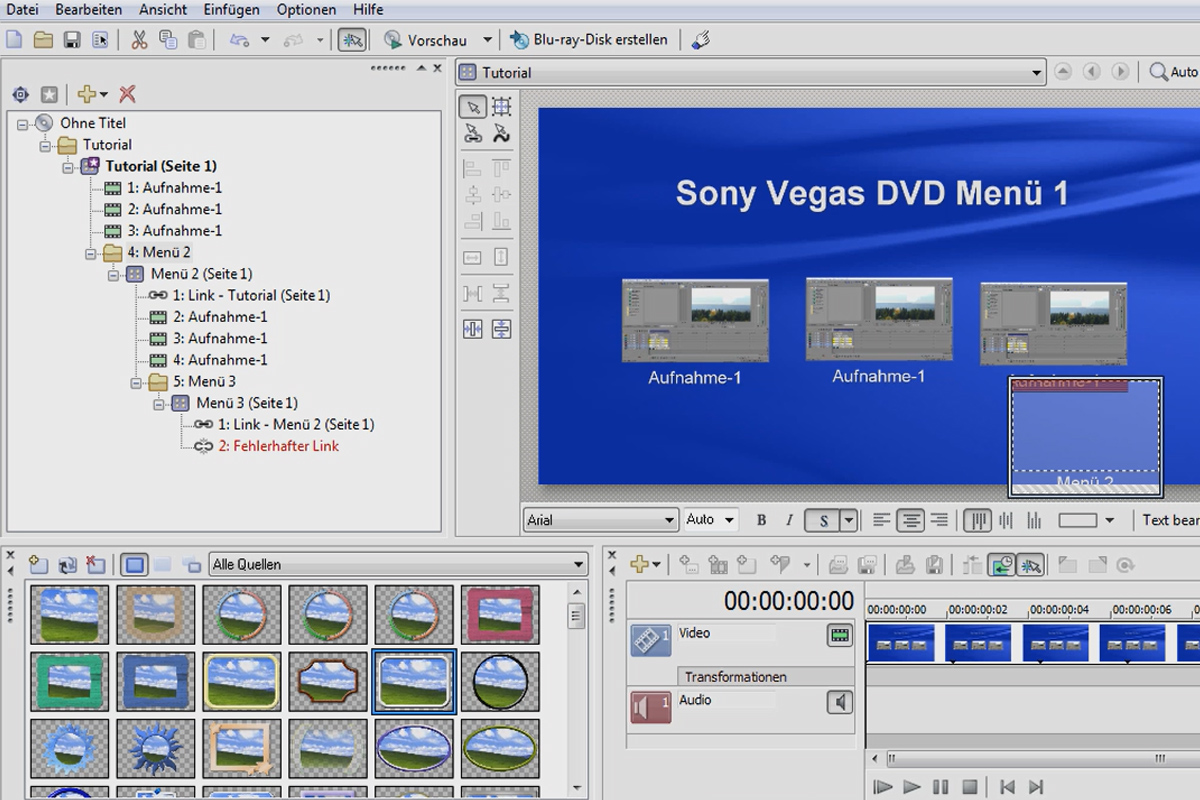Click the star icon in project overview toolbar
The width and height of the screenshot is (1200, 800).
point(49,94)
